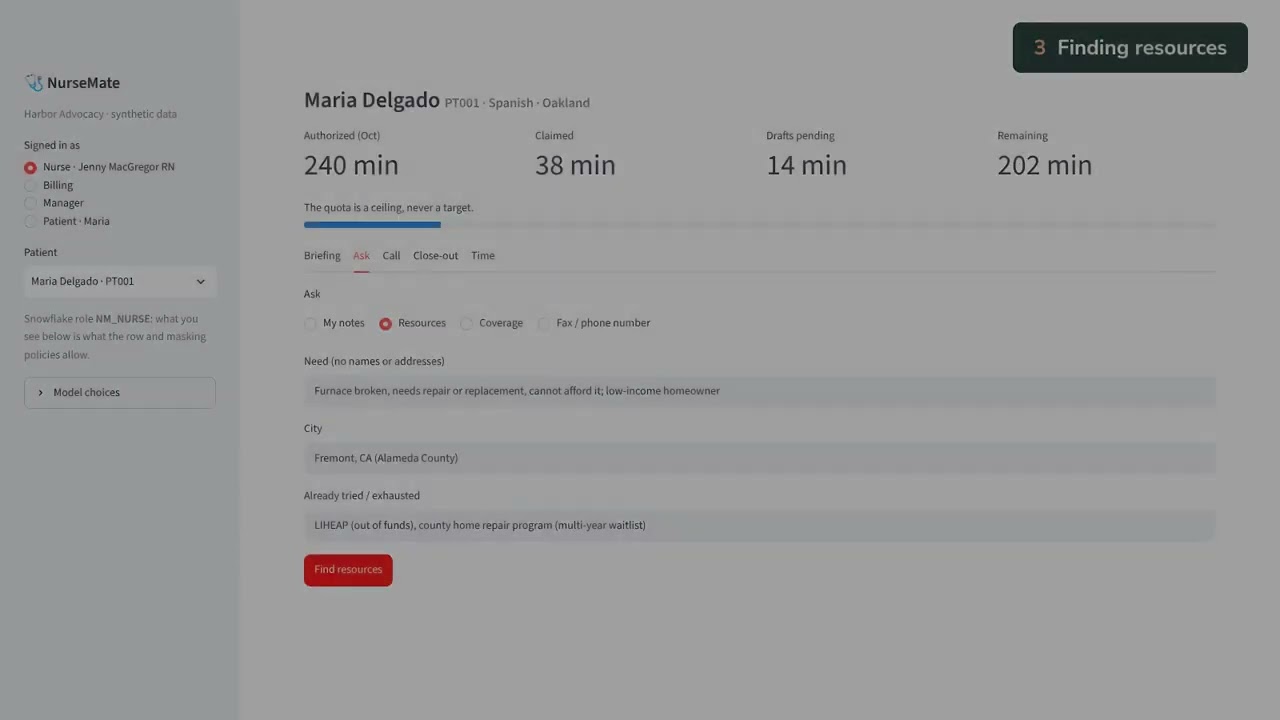Open the Maria Delgado · PT001 patient dropdown
Viewport: 1280px width, 720px height.
coord(120,282)
